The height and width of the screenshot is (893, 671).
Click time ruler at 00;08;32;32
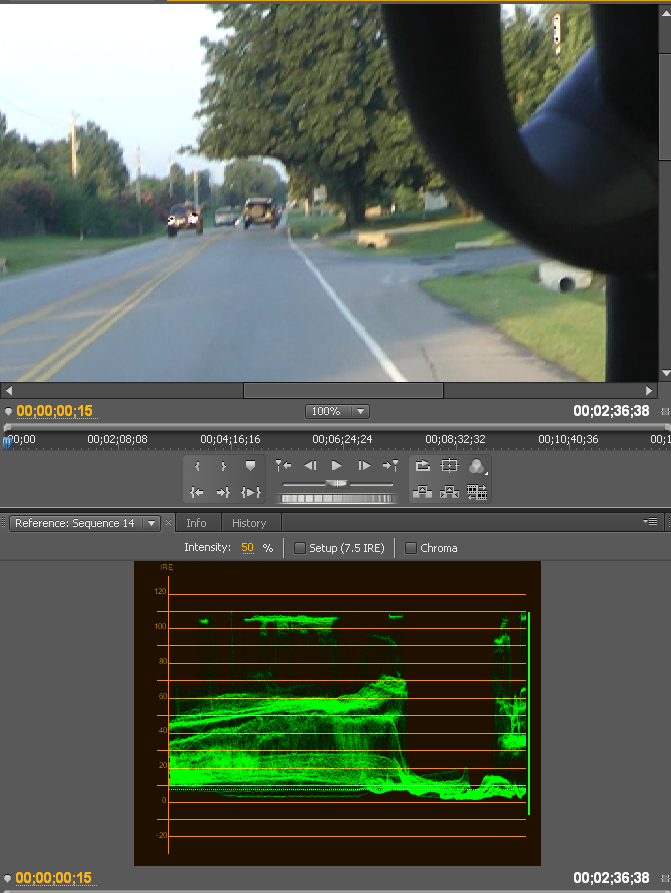455,439
